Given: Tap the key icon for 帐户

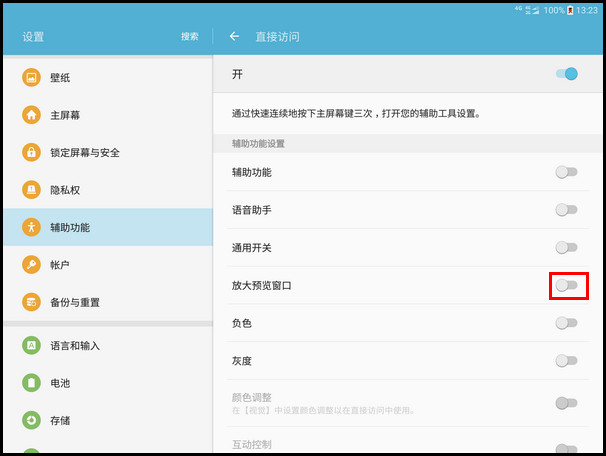Looking at the screenshot, I should tap(31, 265).
